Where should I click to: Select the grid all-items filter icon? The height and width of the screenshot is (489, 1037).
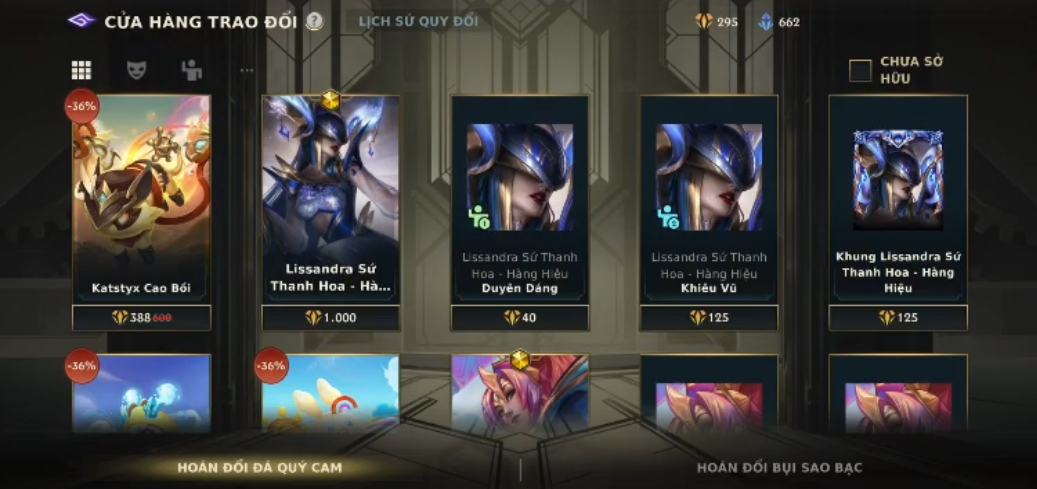tap(81, 70)
